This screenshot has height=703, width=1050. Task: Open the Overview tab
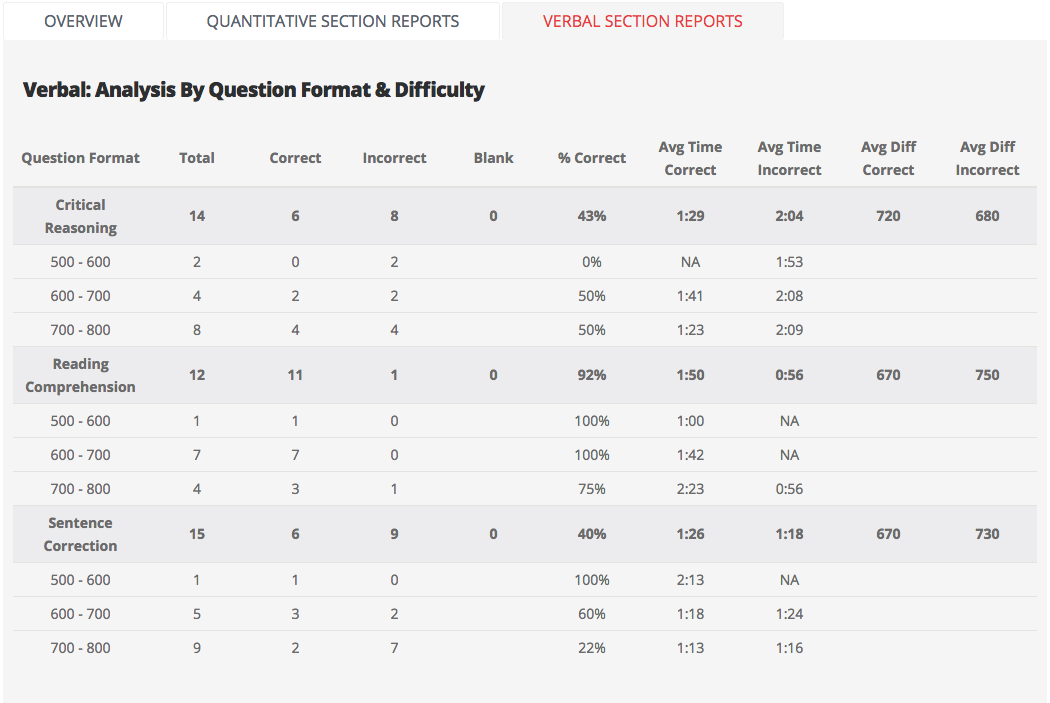point(83,21)
